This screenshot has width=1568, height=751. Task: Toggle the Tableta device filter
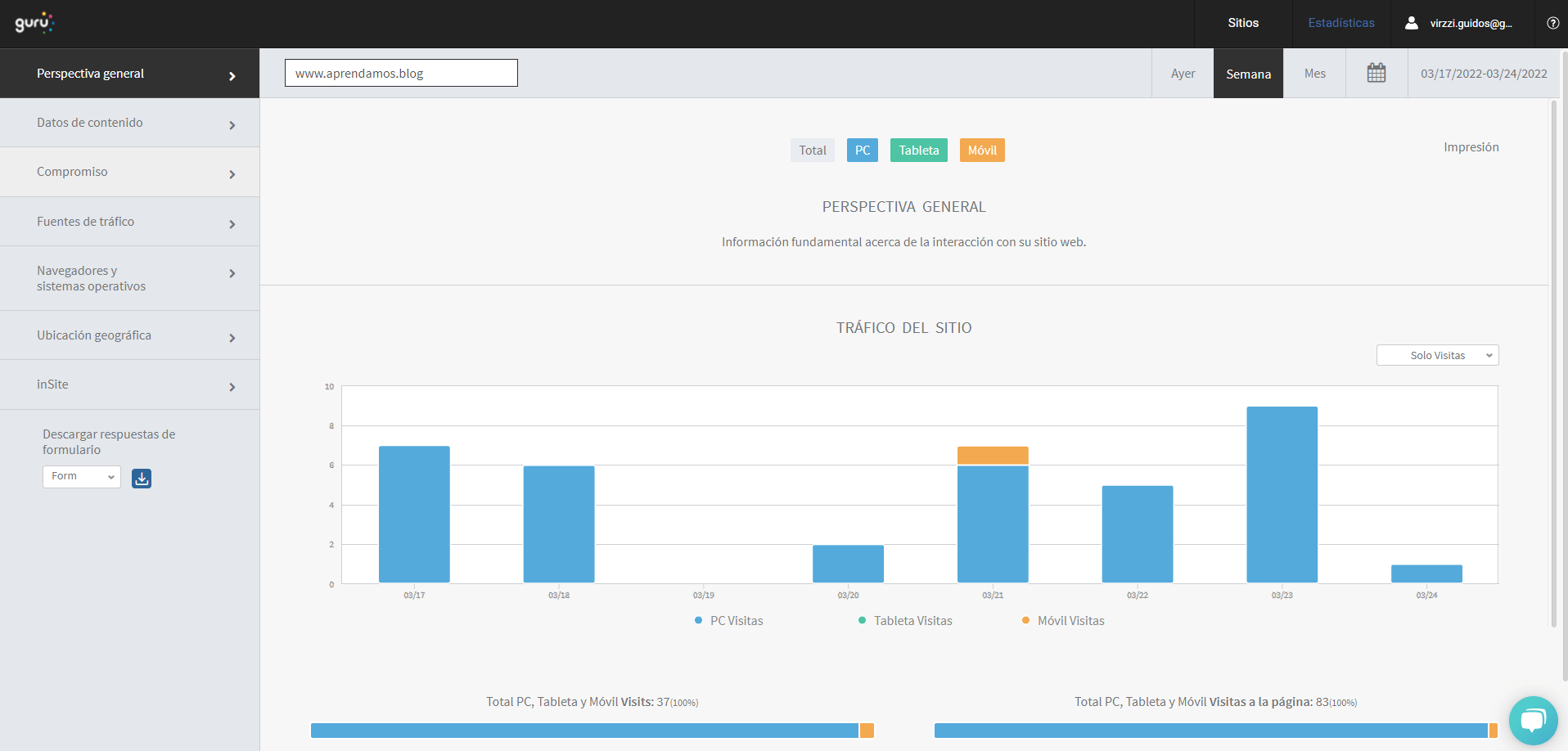pyautogui.click(x=918, y=151)
